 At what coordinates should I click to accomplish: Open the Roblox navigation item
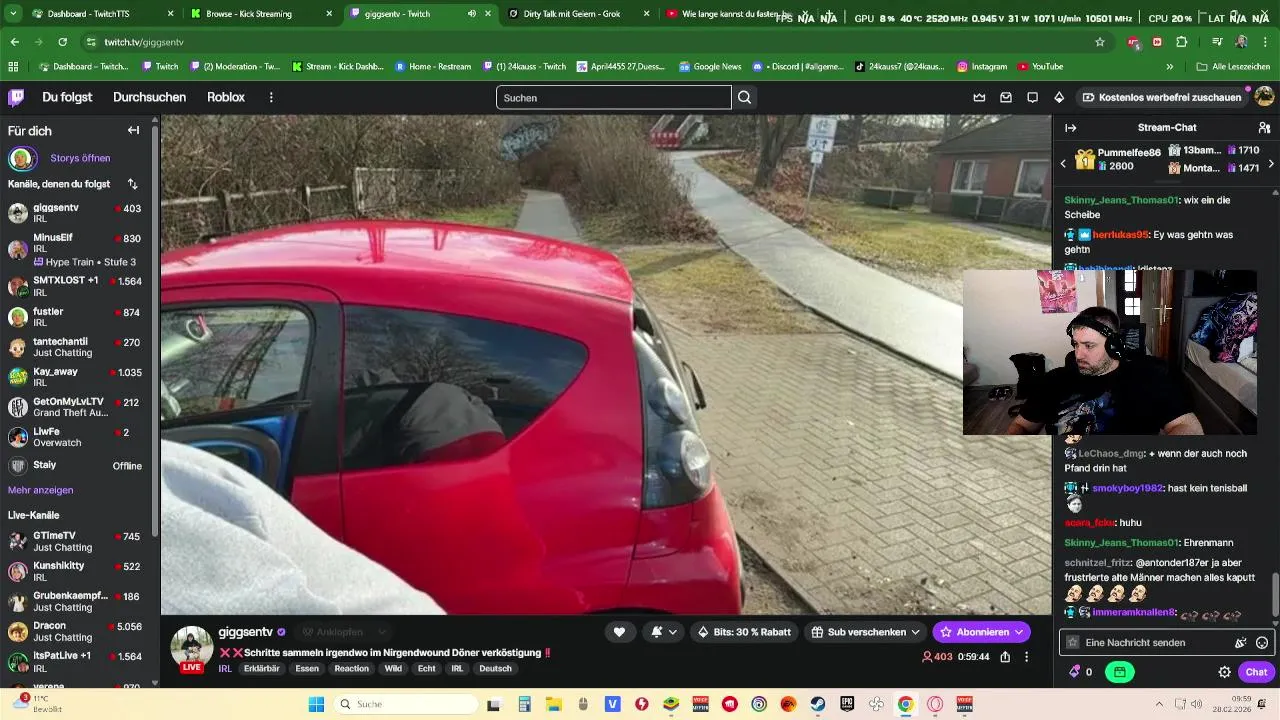(x=226, y=97)
